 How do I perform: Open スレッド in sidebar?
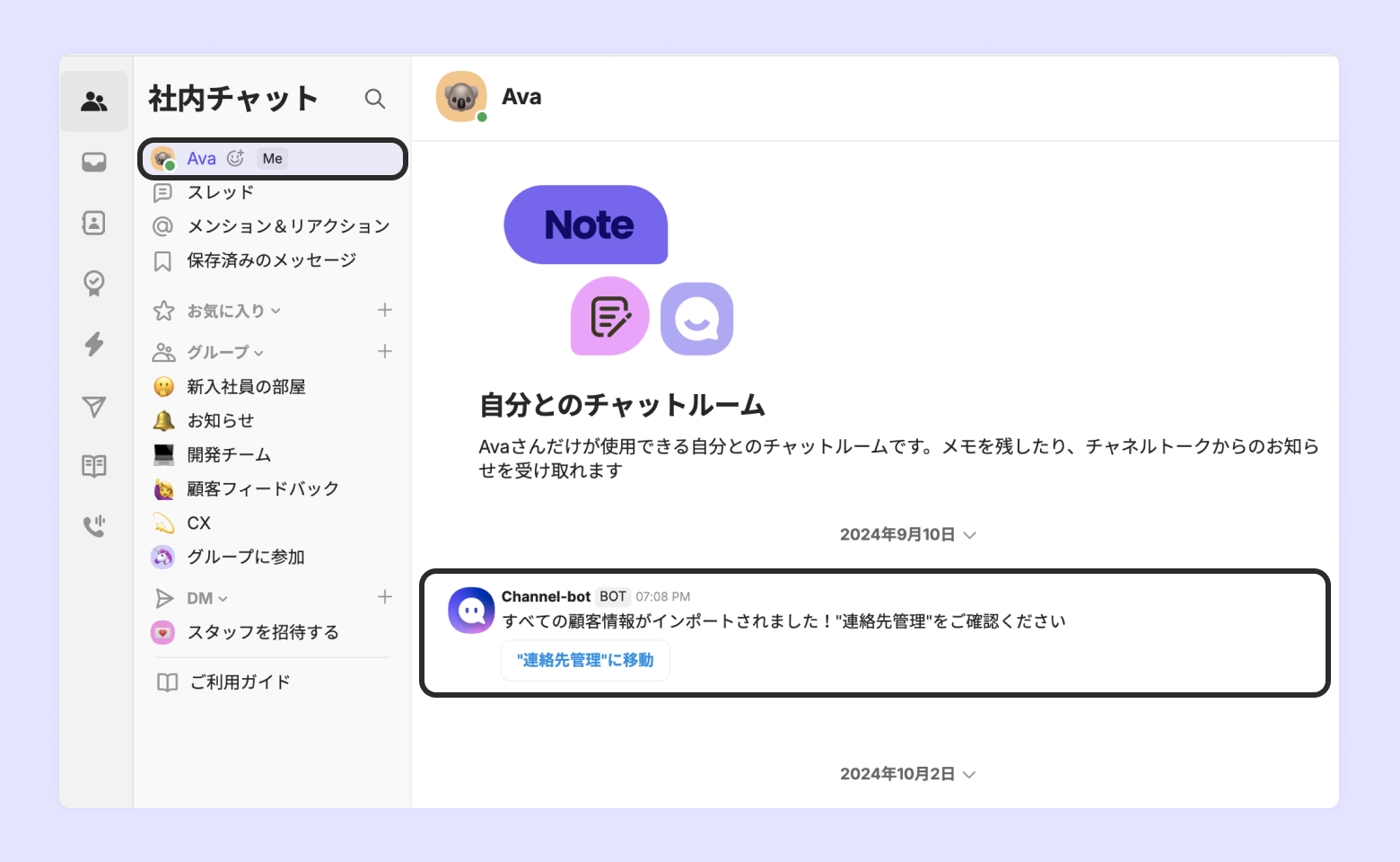tap(220, 192)
